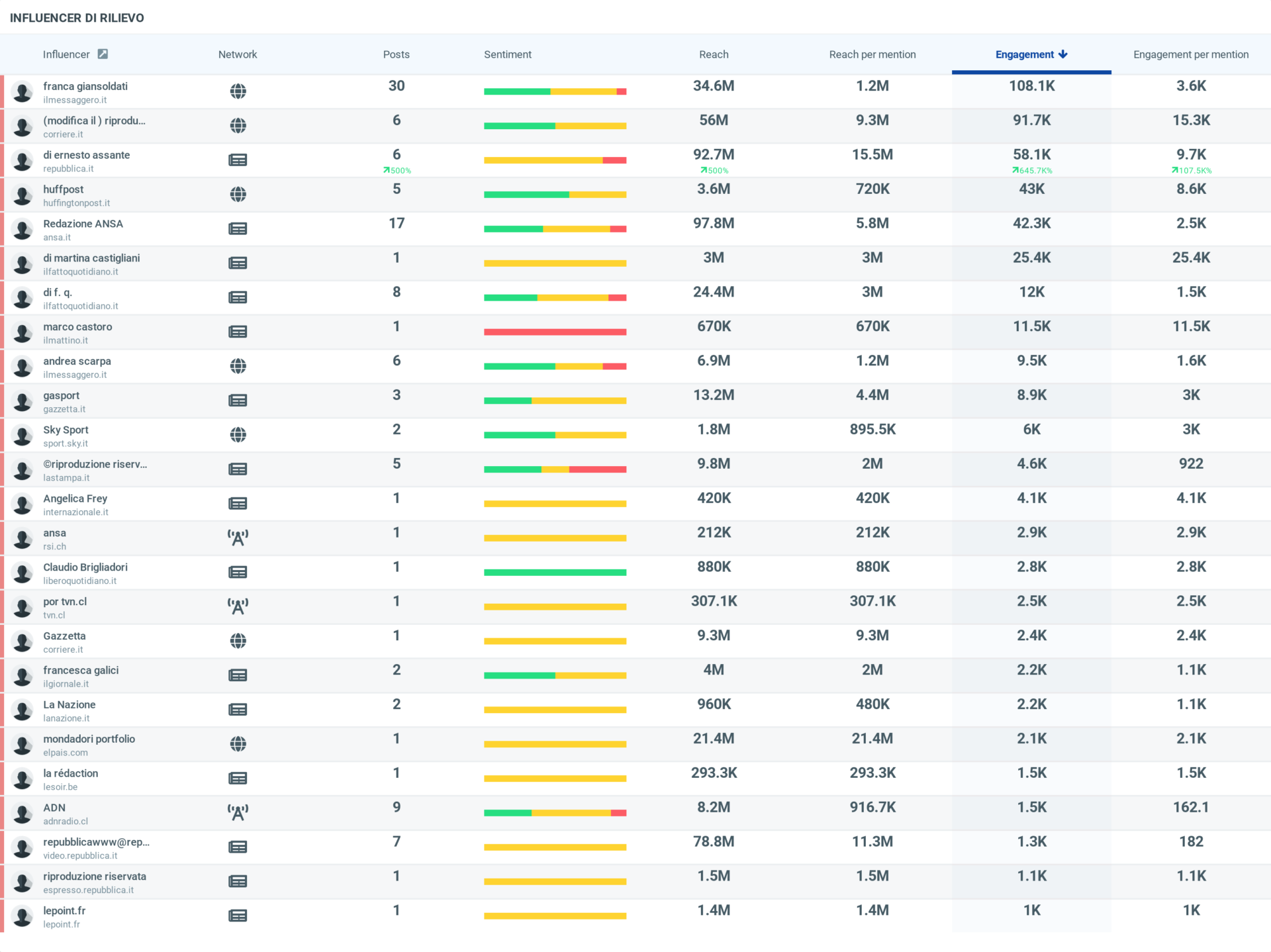This screenshot has height=952, width=1271.
Task: Click web globe icon in franca giansoldati row
Action: (x=238, y=91)
